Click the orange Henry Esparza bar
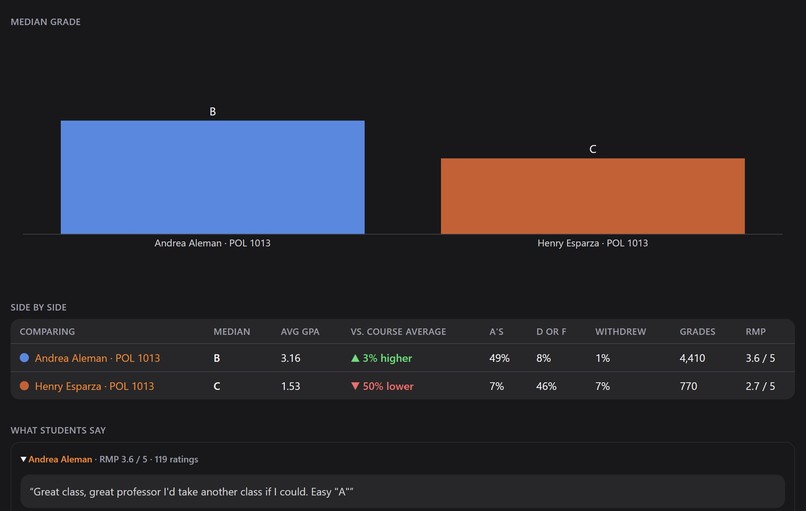 [593, 196]
